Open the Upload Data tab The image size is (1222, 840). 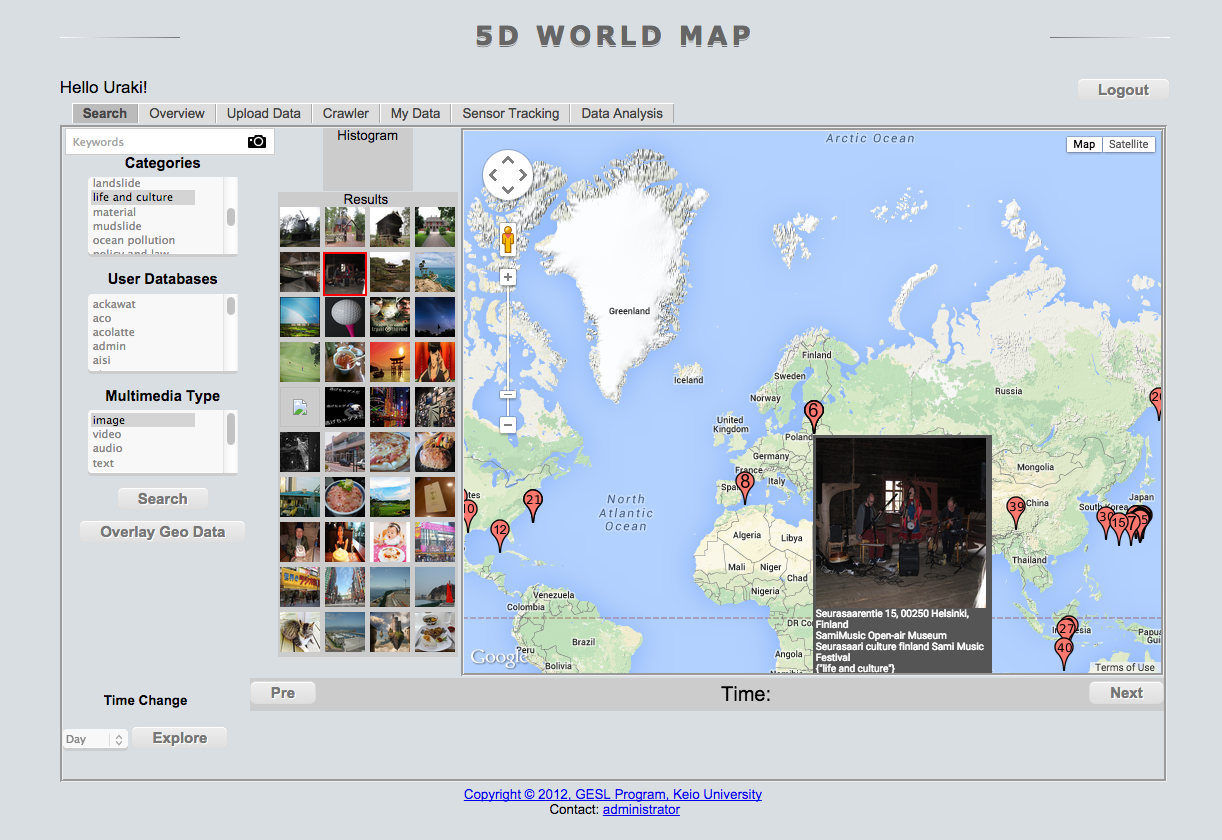point(263,113)
